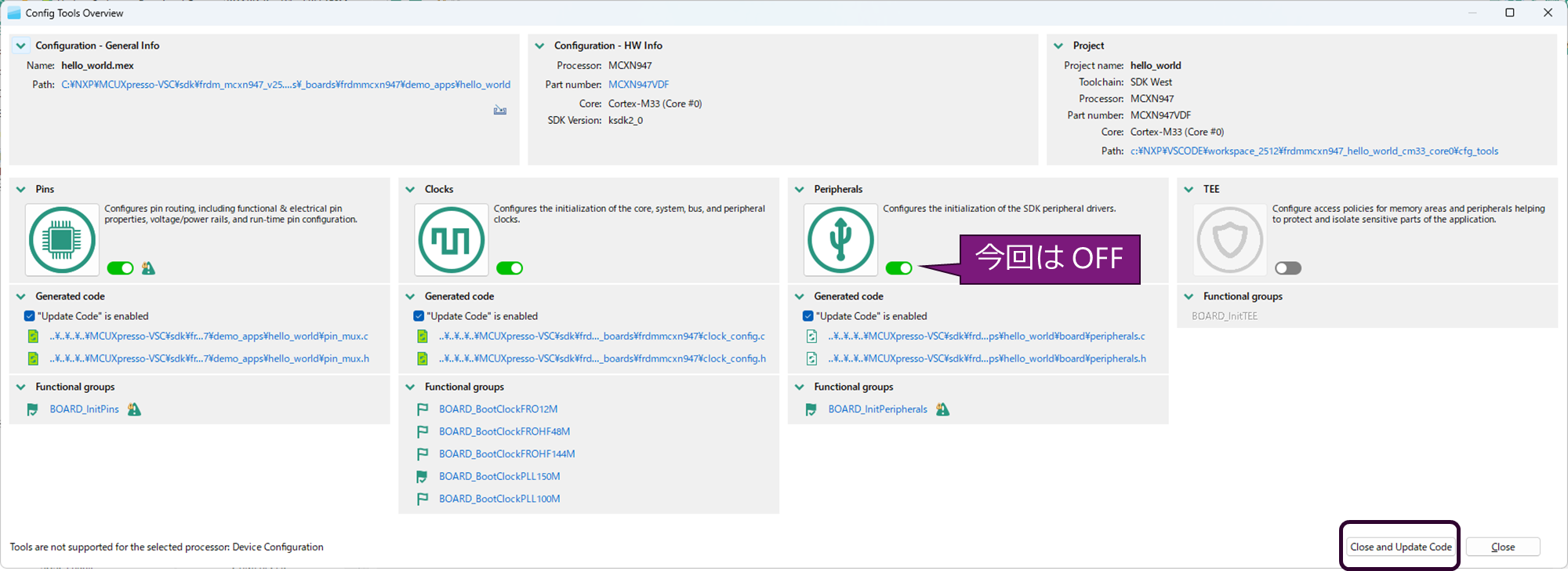Collapse Generated code under Pins
This screenshot has width=1568, height=571.
[21, 296]
